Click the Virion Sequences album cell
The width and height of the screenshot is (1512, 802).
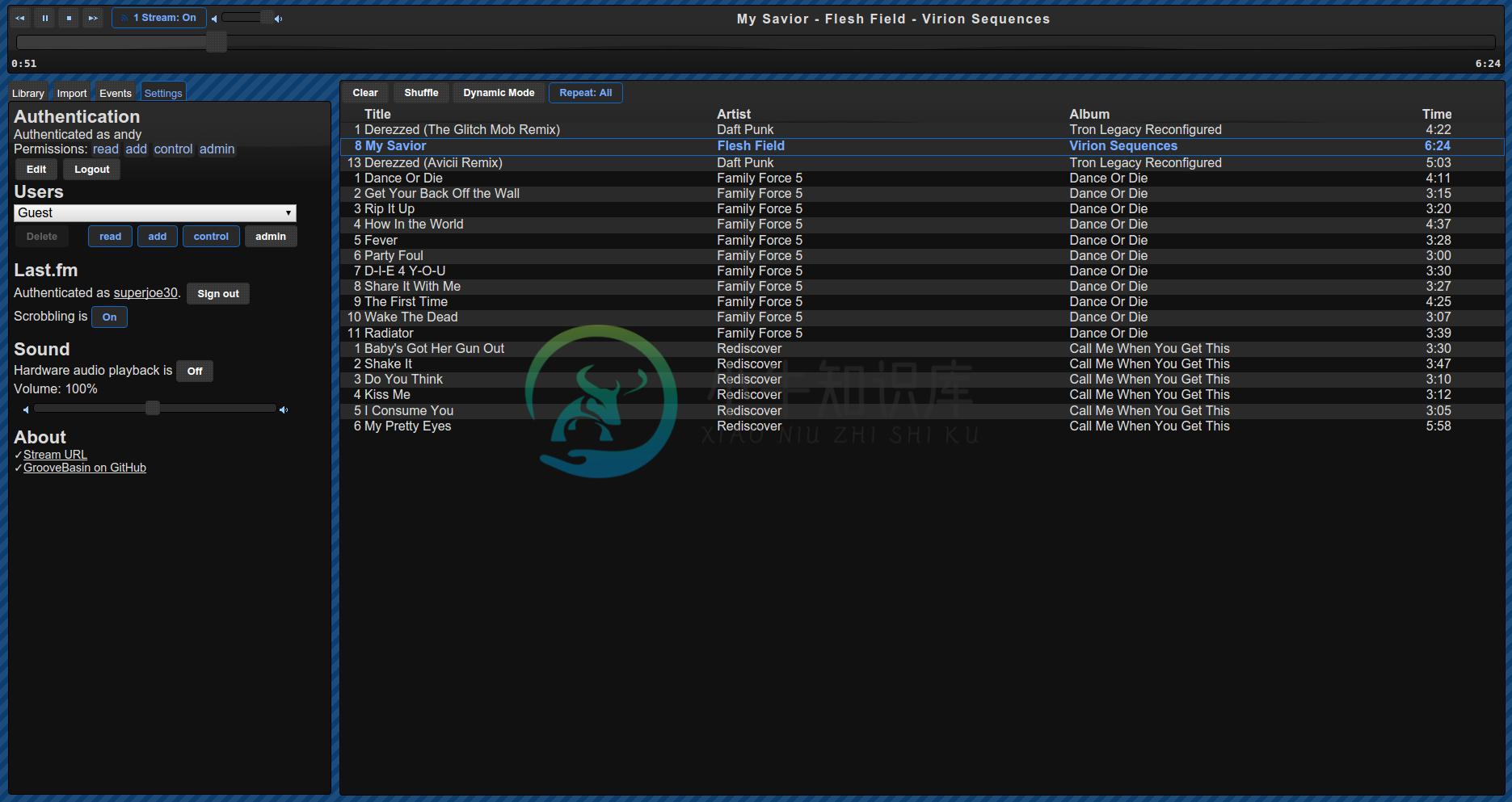click(x=1123, y=146)
